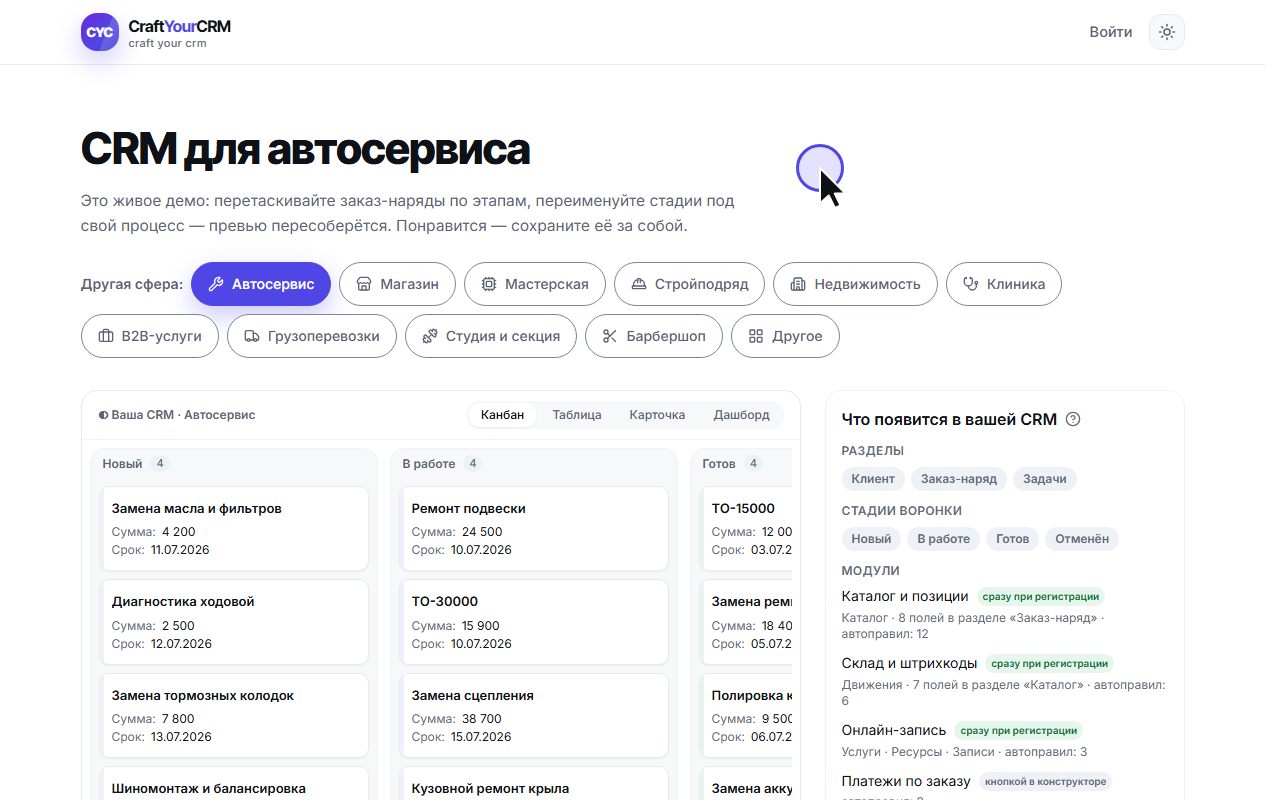Switch to the Карточка view tab
This screenshot has height=800, width=1280.
click(x=657, y=415)
